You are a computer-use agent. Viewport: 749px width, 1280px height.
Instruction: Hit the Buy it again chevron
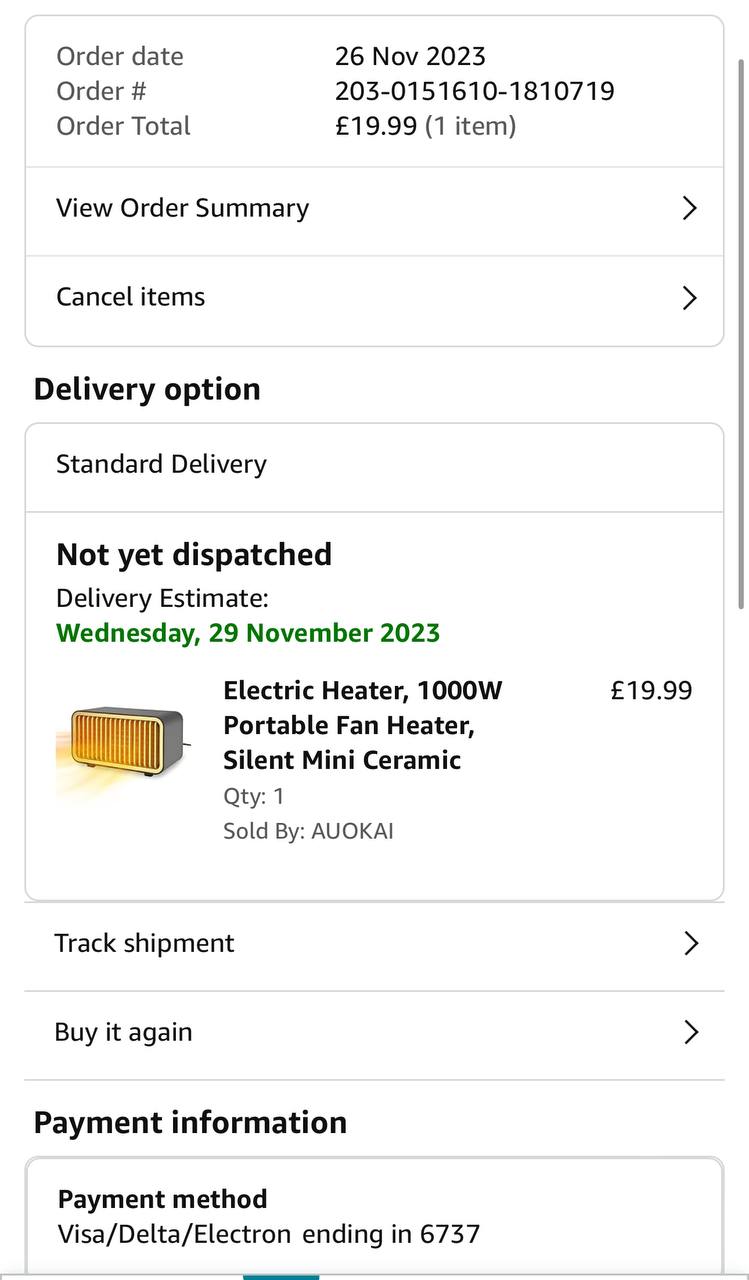coord(690,1032)
